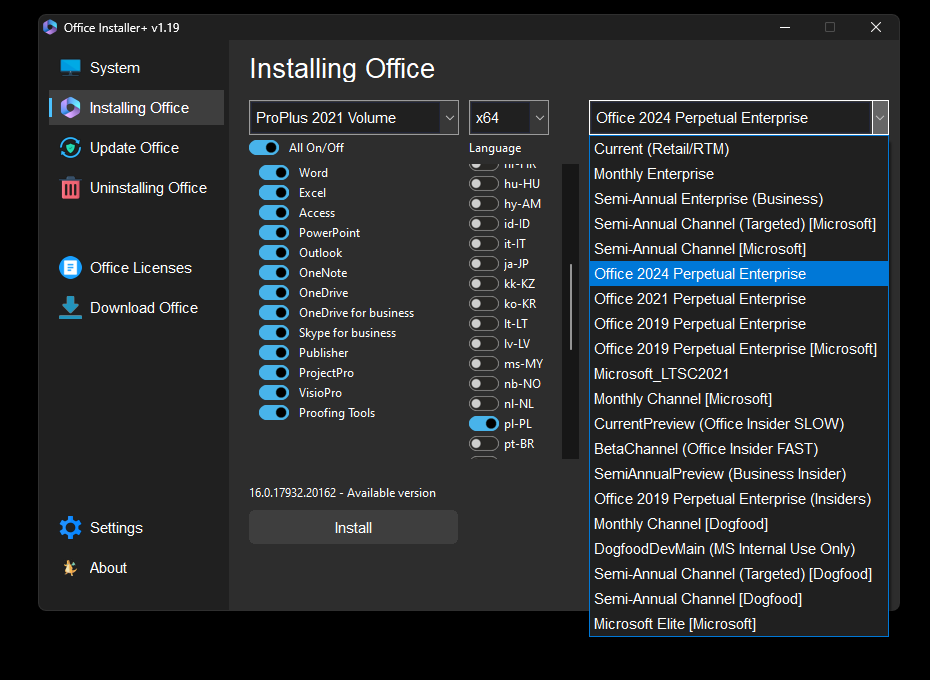
Task: Click the System monitor icon
Action: [70, 68]
